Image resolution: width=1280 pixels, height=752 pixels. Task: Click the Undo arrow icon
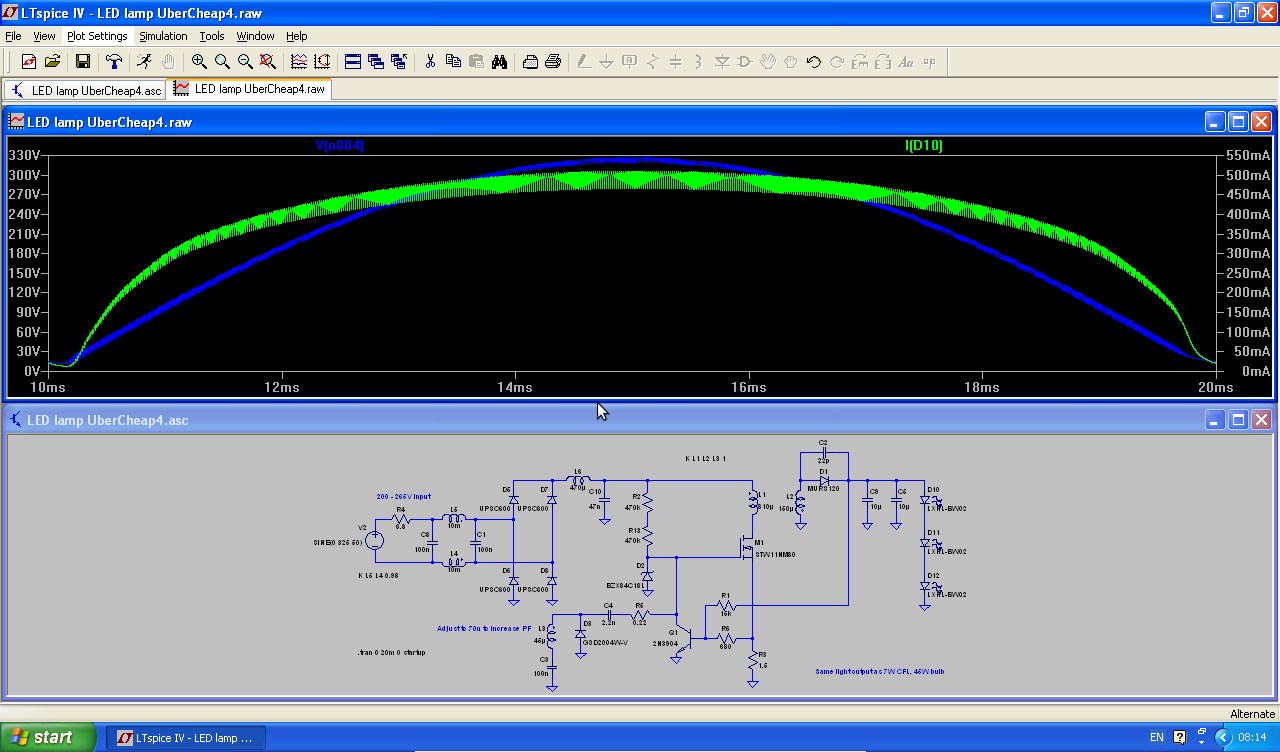[x=813, y=62]
